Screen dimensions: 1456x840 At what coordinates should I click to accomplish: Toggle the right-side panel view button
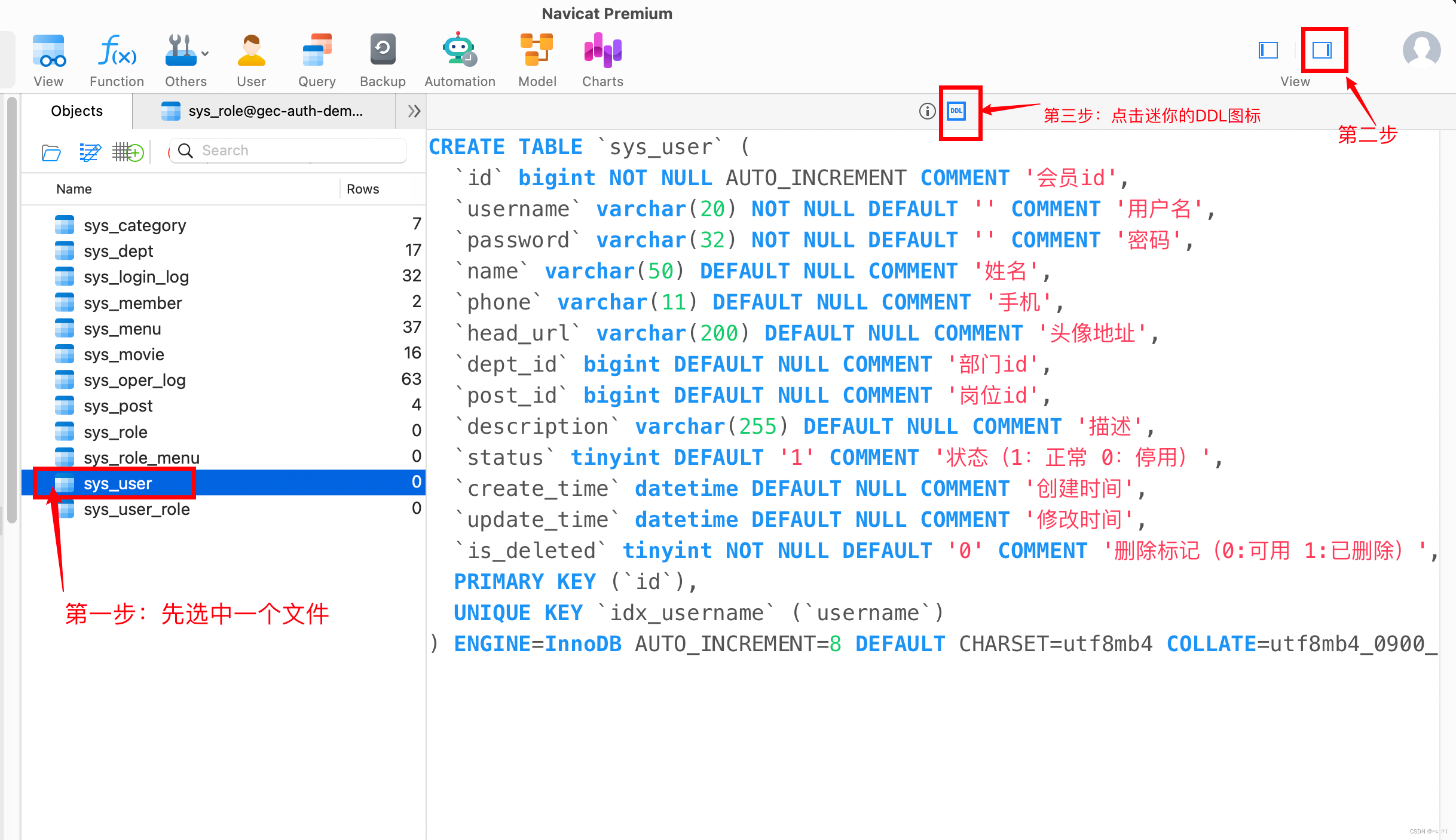(1322, 50)
